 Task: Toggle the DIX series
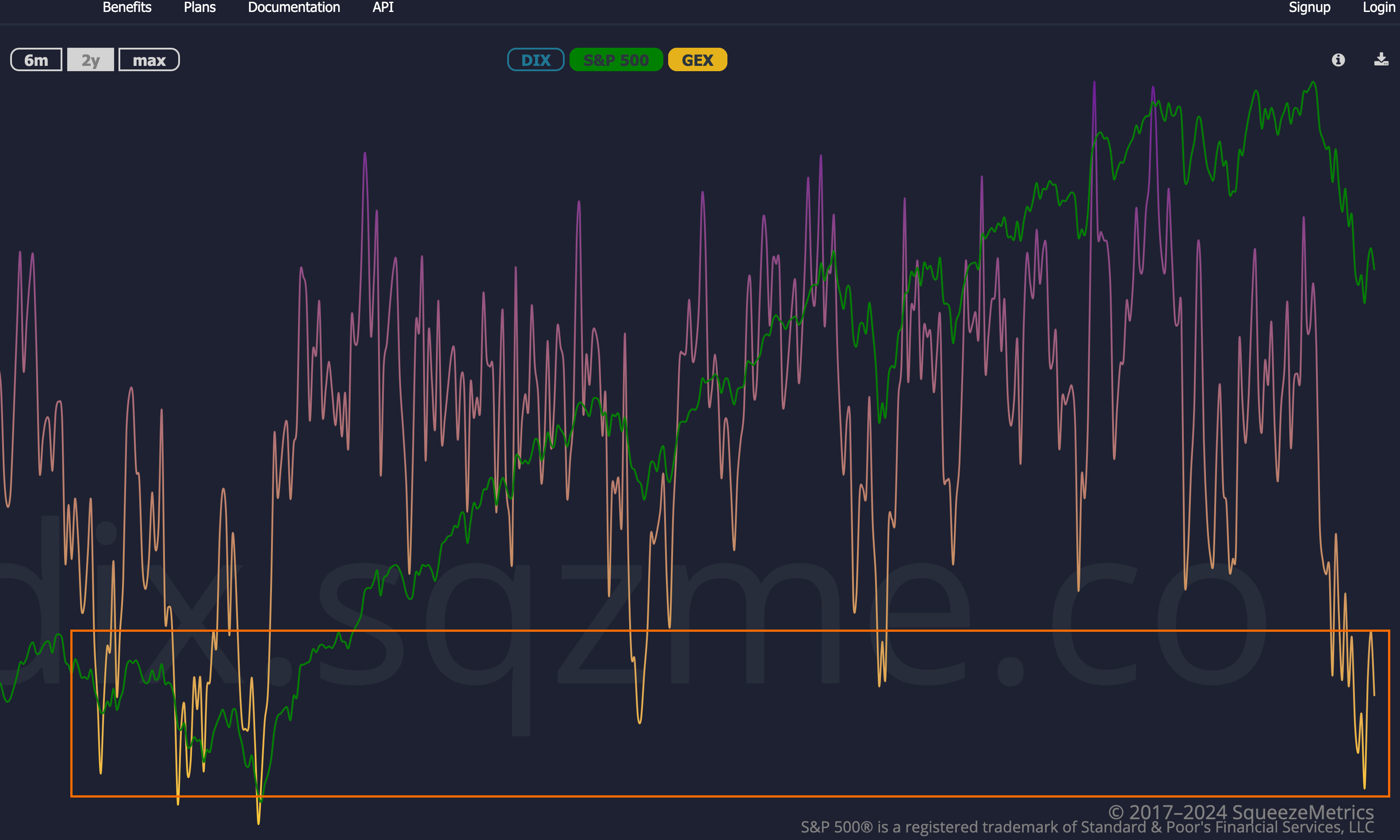tap(536, 60)
